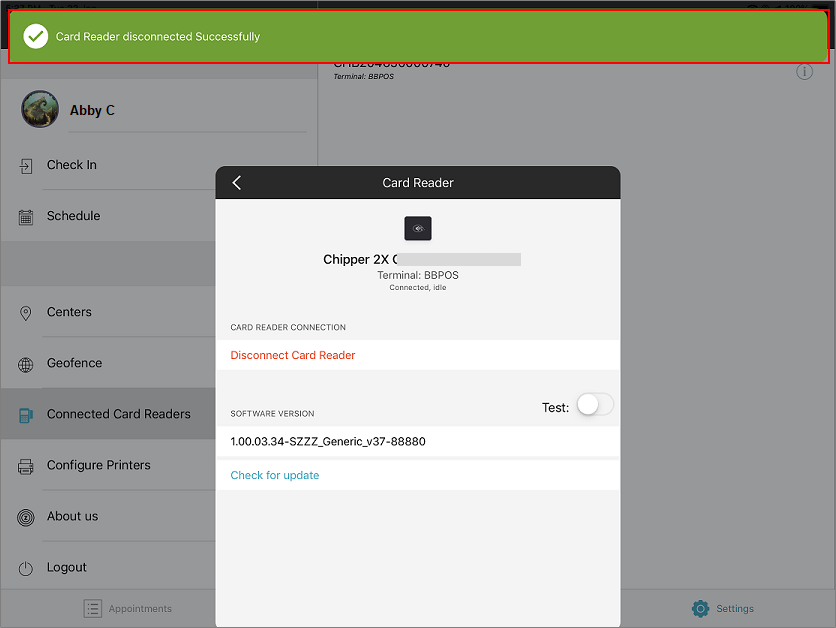Open Check In from the sidebar
This screenshot has width=836, height=628.
pos(71,165)
